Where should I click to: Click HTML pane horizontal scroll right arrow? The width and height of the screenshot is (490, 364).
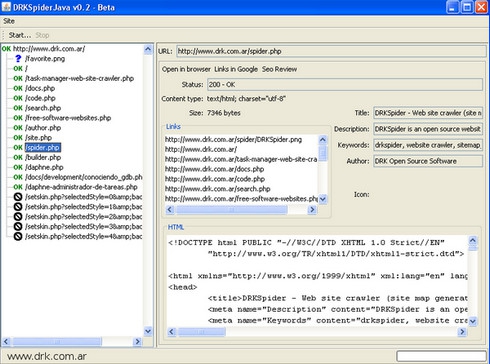point(462,332)
